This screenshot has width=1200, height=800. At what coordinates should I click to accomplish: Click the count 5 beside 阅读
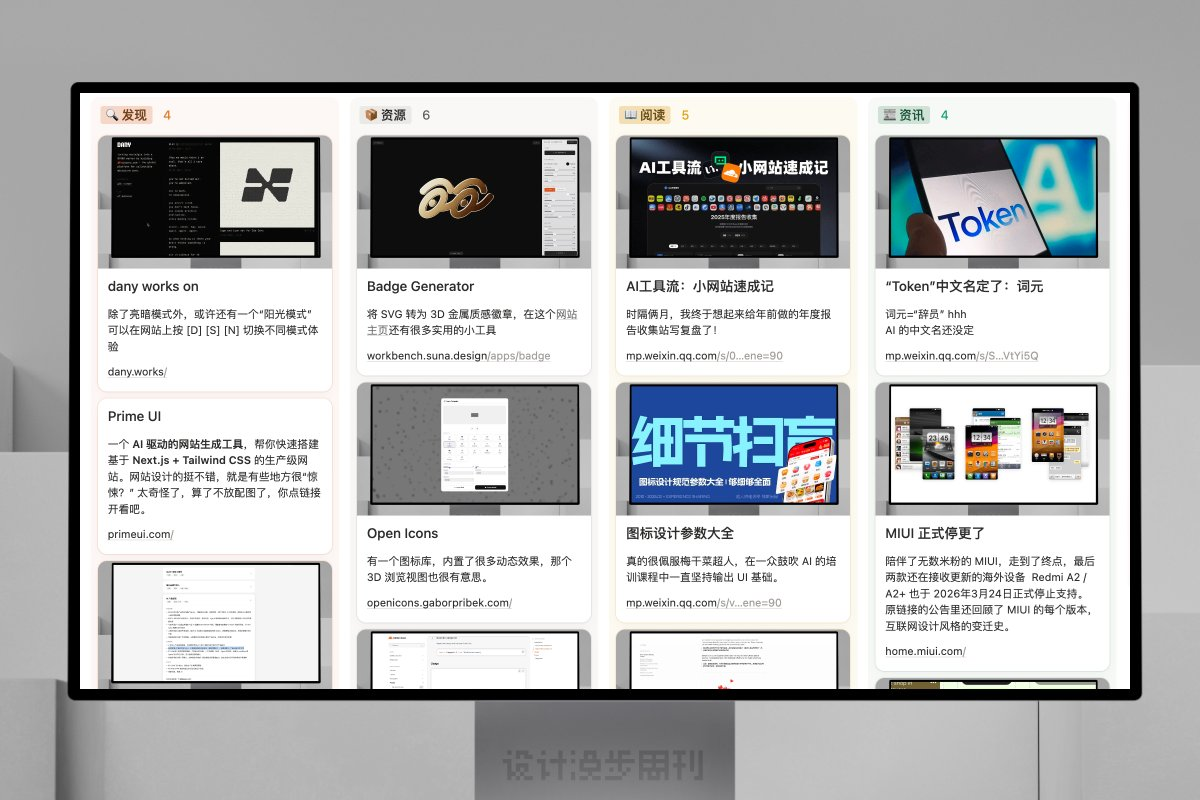click(685, 115)
